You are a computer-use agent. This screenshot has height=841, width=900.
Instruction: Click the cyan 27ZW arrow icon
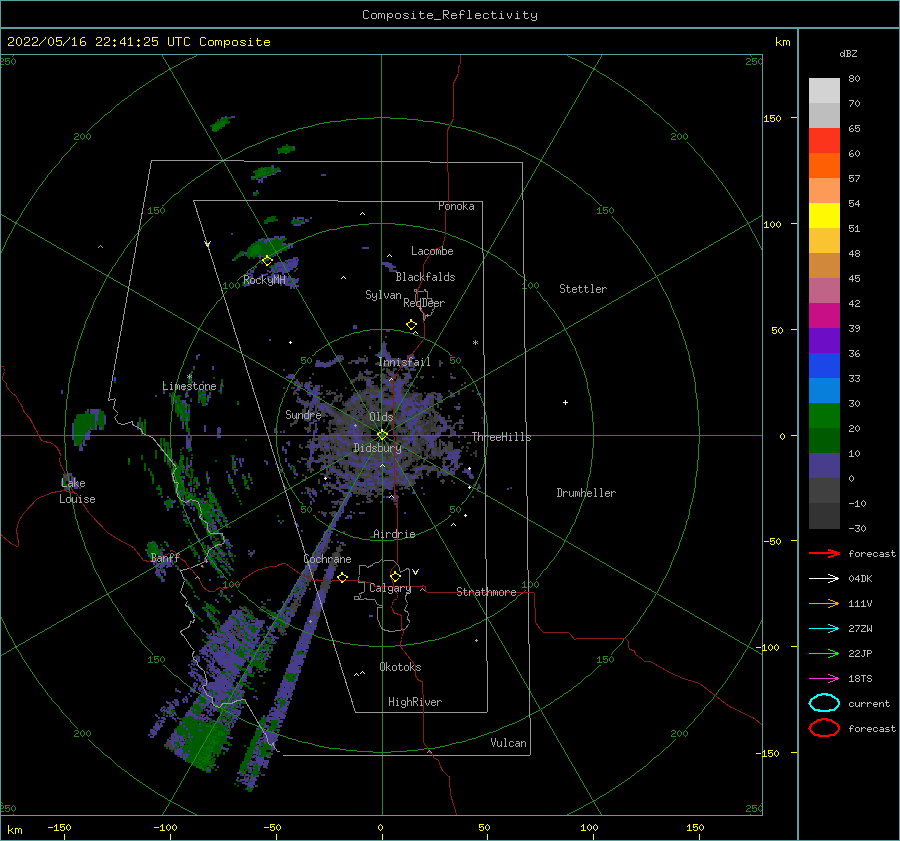(x=824, y=629)
